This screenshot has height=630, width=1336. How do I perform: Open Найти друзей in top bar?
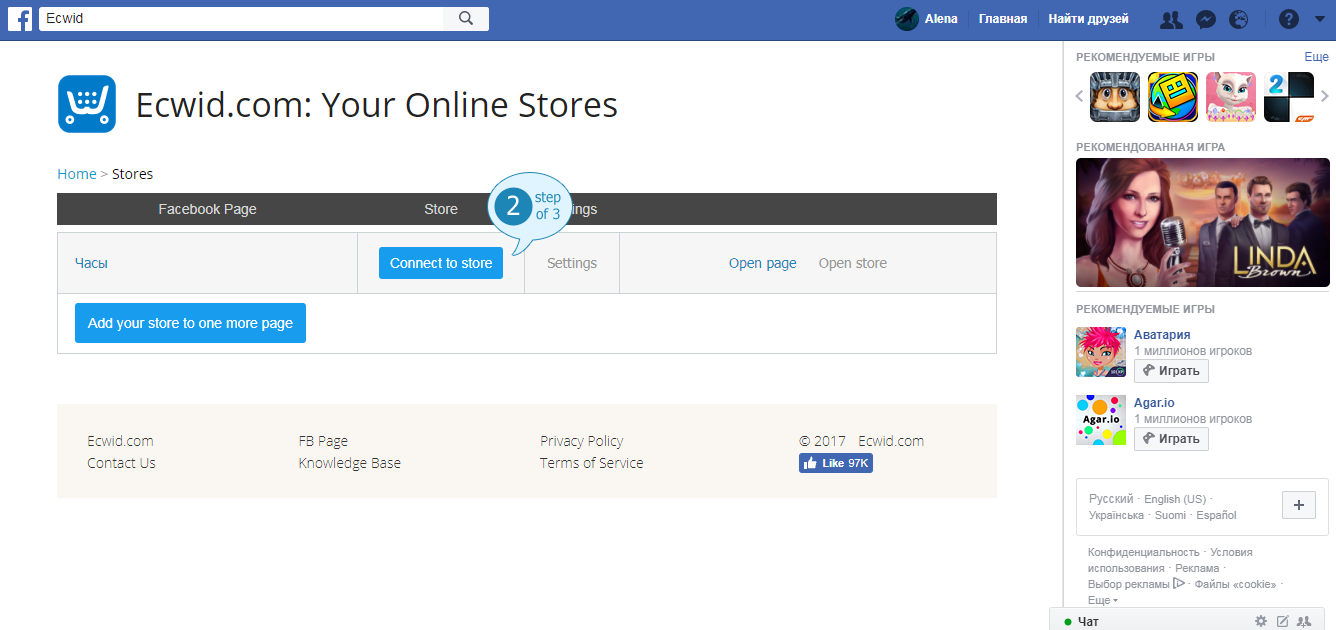1088,19
